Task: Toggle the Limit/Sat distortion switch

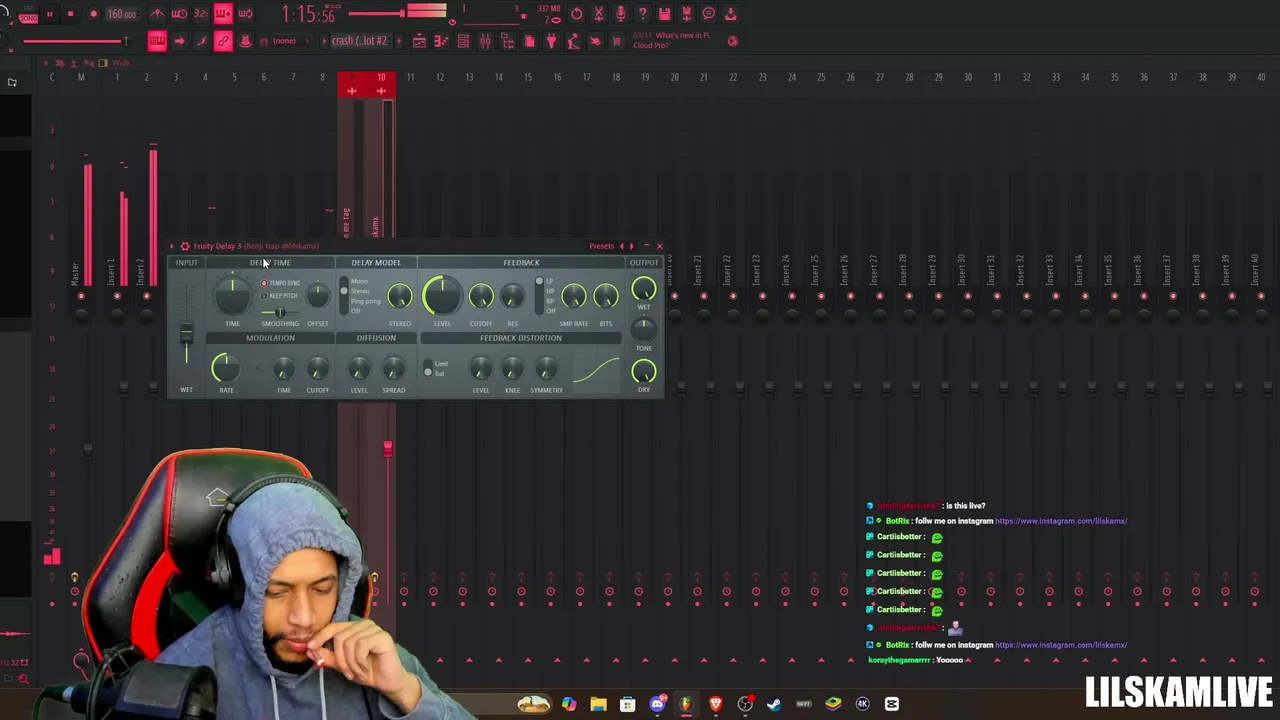Action: (x=428, y=369)
